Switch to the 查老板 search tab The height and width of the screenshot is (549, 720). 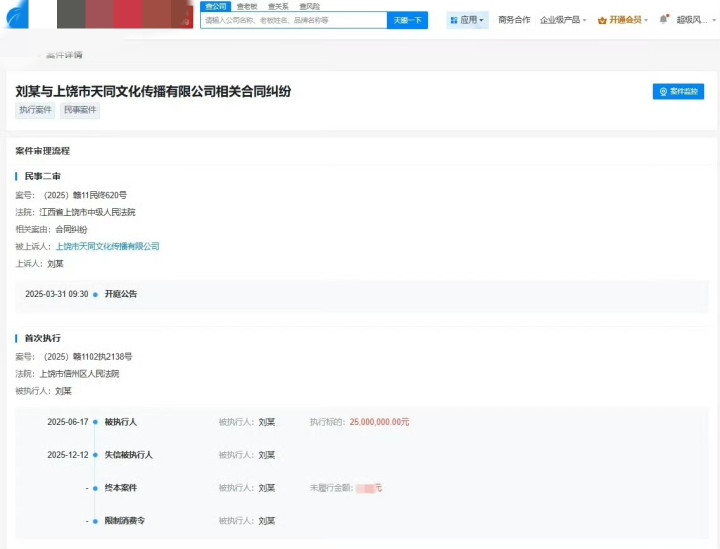[x=247, y=6]
